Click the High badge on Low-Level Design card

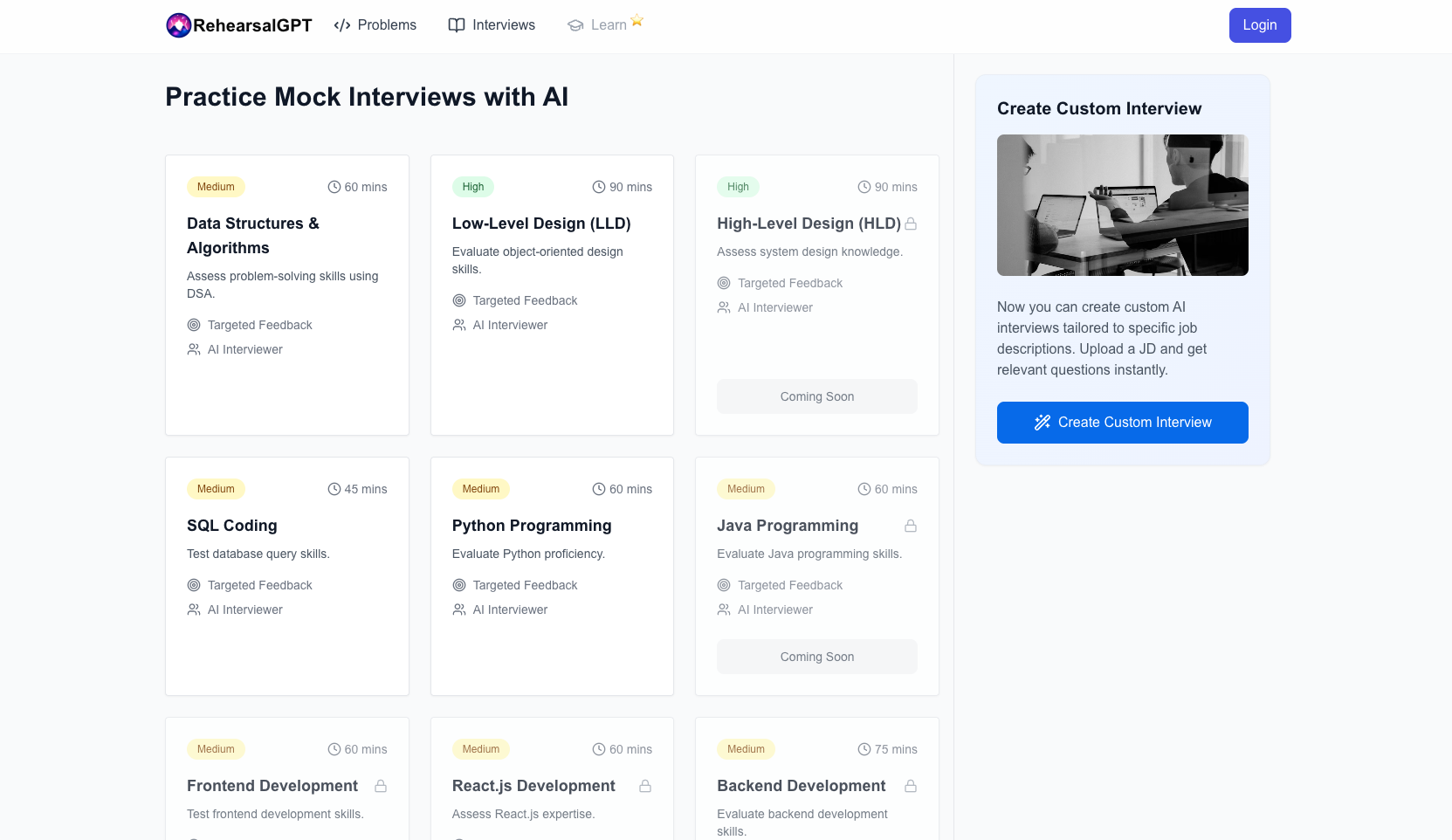[473, 187]
